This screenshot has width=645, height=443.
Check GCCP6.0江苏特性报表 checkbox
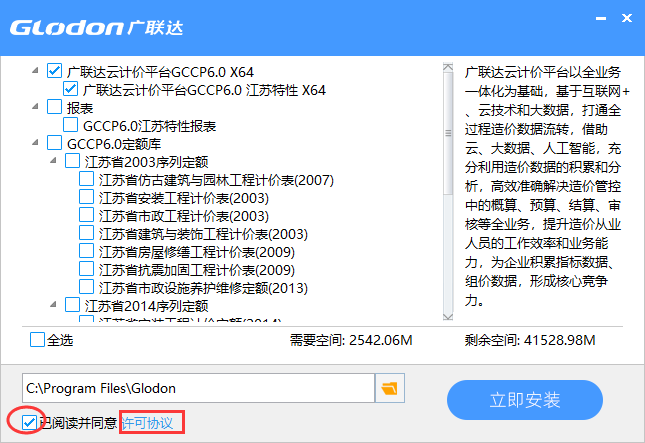click(x=70, y=125)
